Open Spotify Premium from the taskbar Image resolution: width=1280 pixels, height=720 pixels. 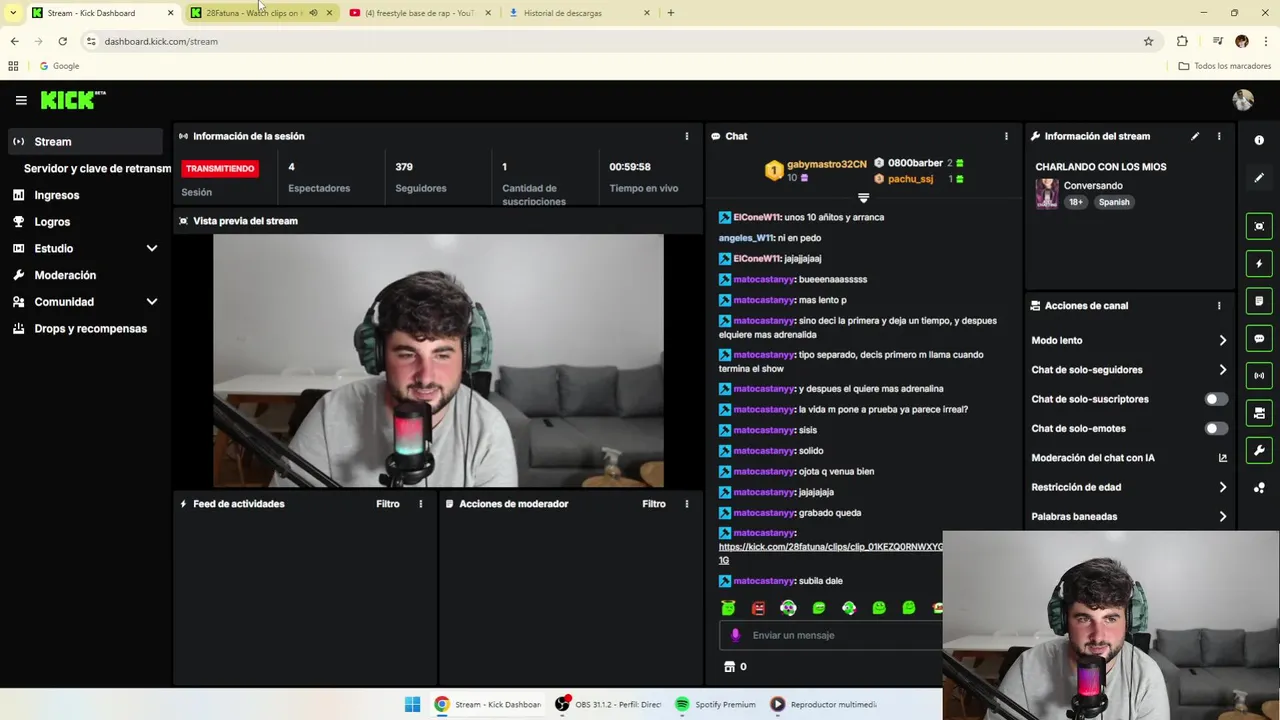tap(715, 704)
